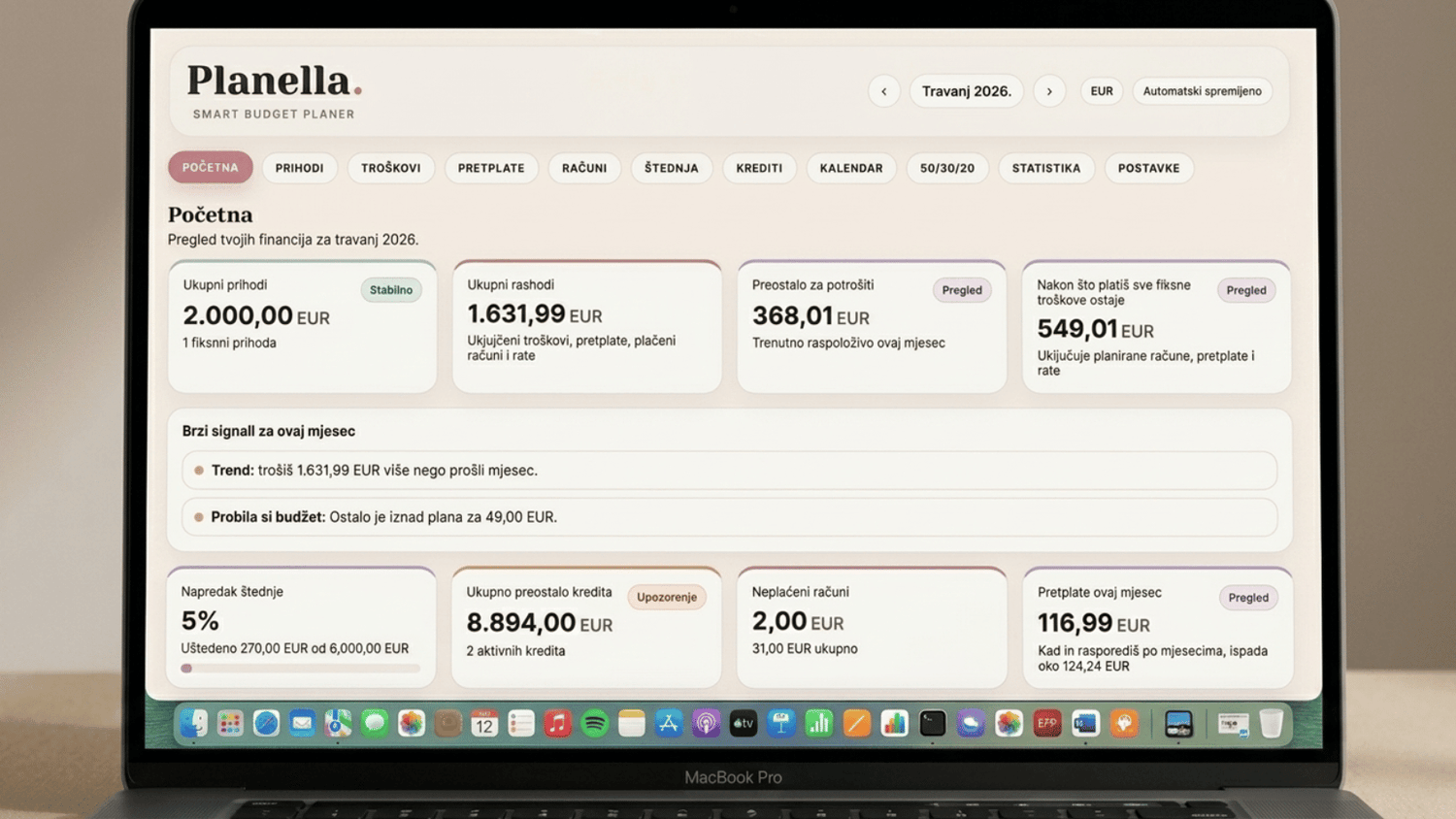The height and width of the screenshot is (819, 1456).
Task: Open the Travanj 2026. month picker
Action: tap(966, 91)
